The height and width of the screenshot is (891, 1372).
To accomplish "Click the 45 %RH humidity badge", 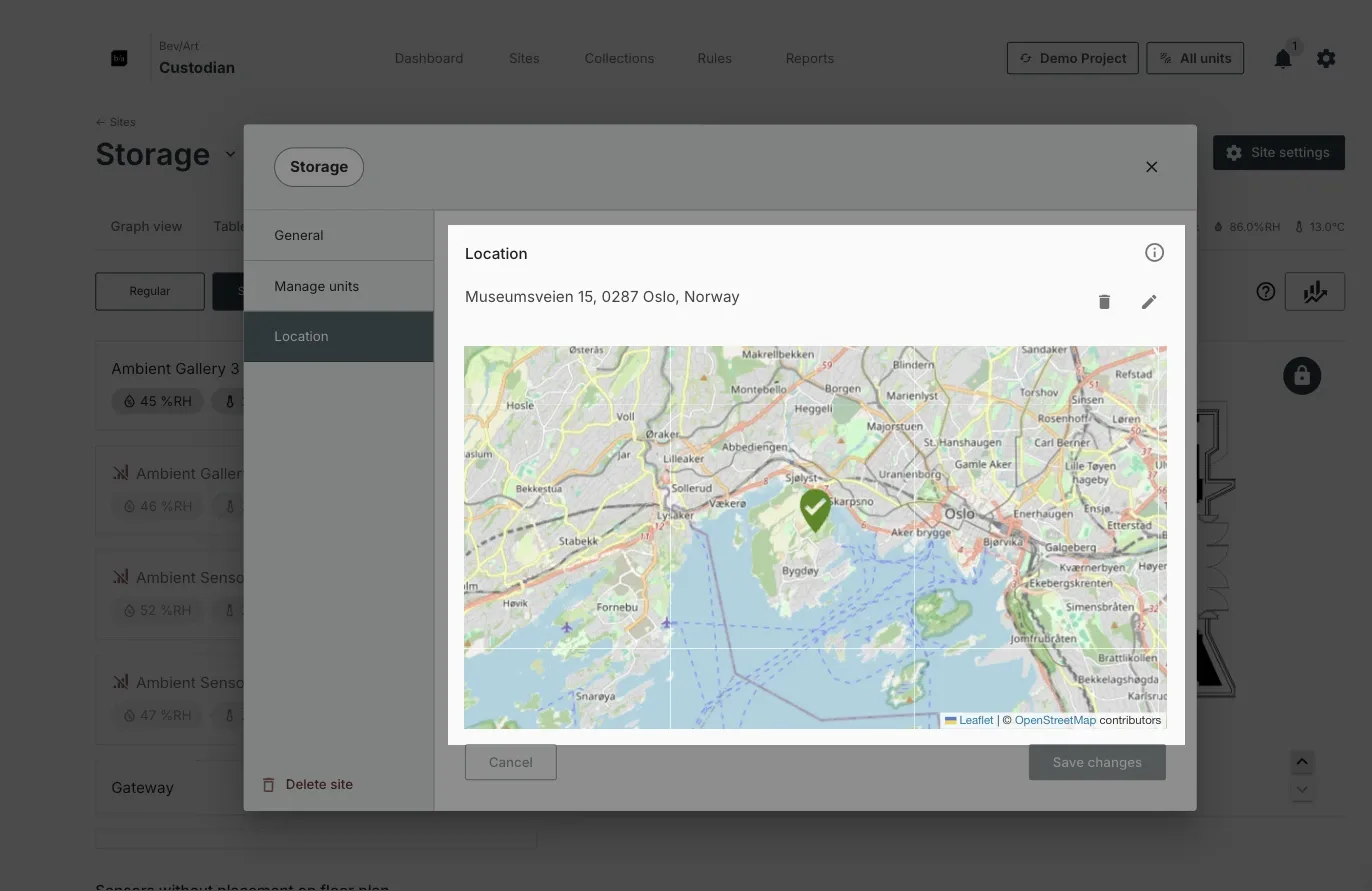I will (x=158, y=401).
